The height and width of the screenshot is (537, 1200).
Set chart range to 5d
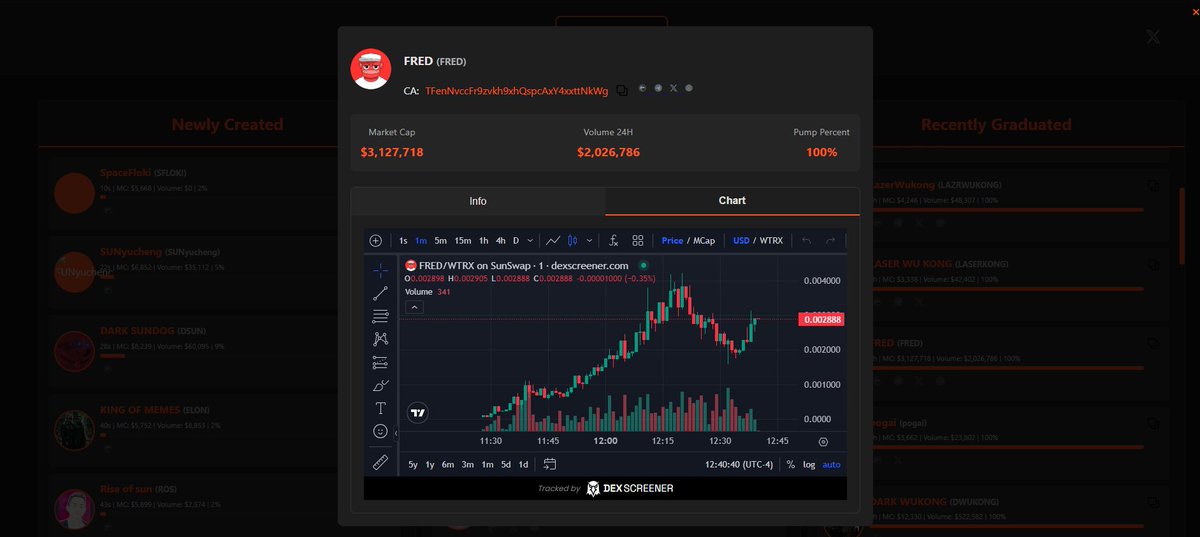(x=506, y=464)
